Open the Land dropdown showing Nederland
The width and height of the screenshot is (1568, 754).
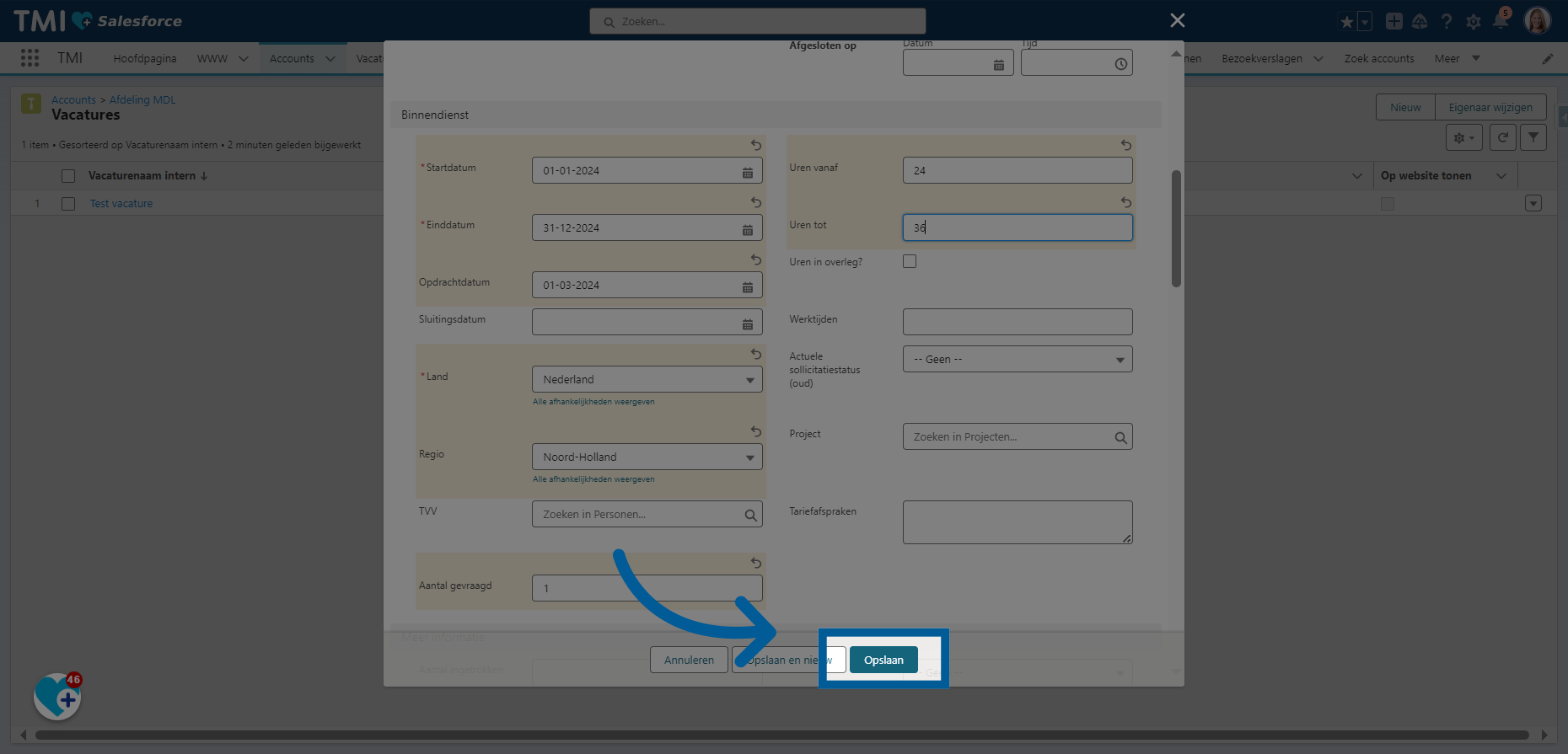pos(647,380)
